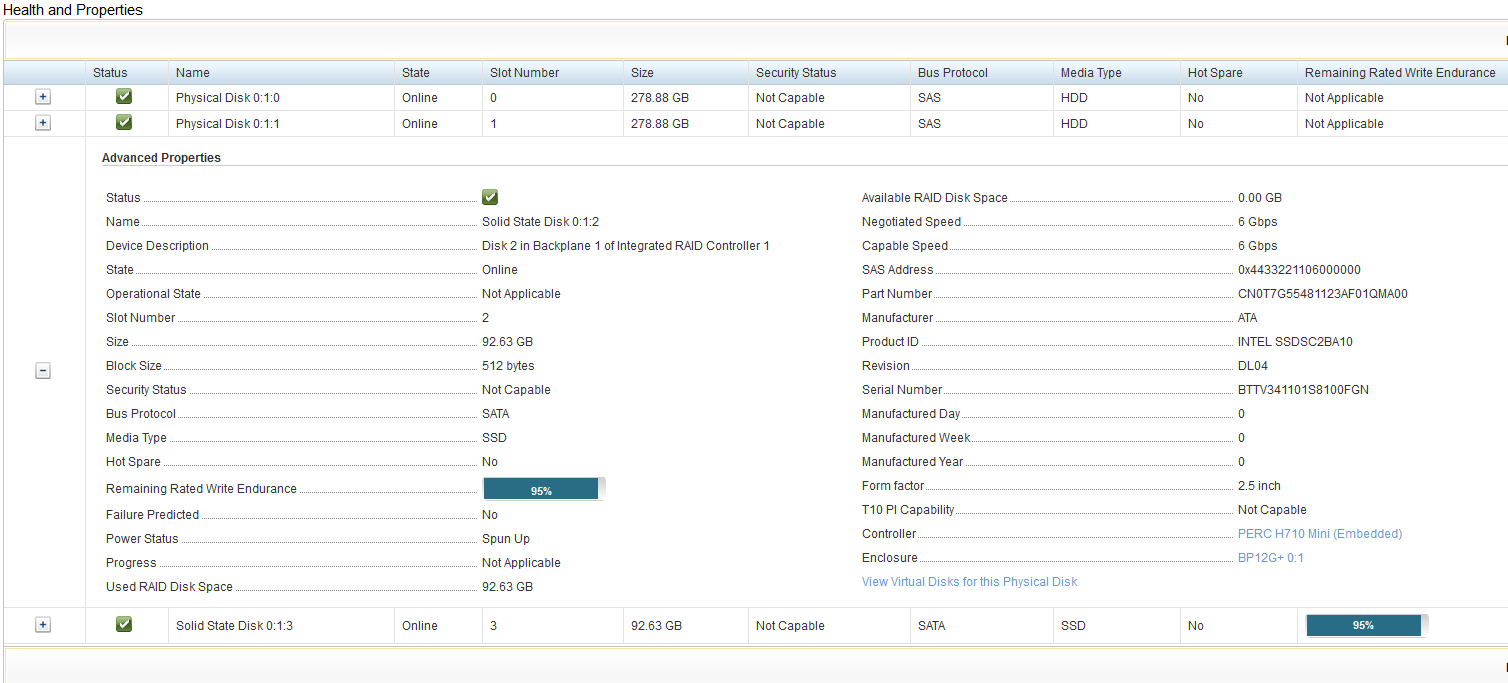This screenshot has height=683, width=1508.
Task: Click Product ID INTEL SSDSC2BA10
Action: [1295, 342]
